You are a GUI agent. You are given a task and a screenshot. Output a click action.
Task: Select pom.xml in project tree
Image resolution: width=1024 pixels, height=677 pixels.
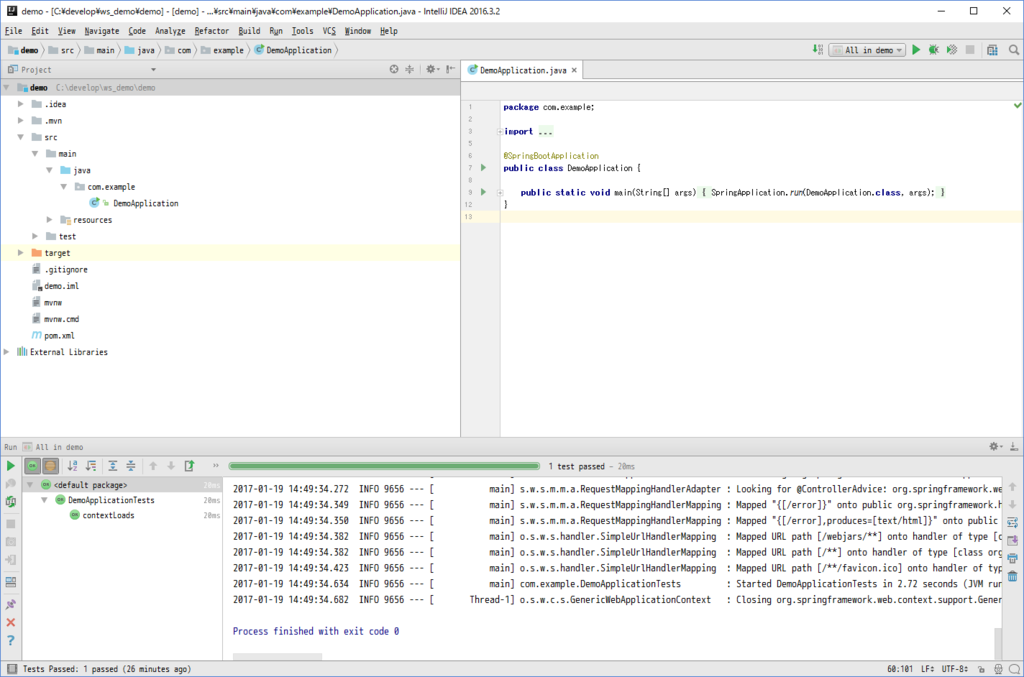click(59, 336)
